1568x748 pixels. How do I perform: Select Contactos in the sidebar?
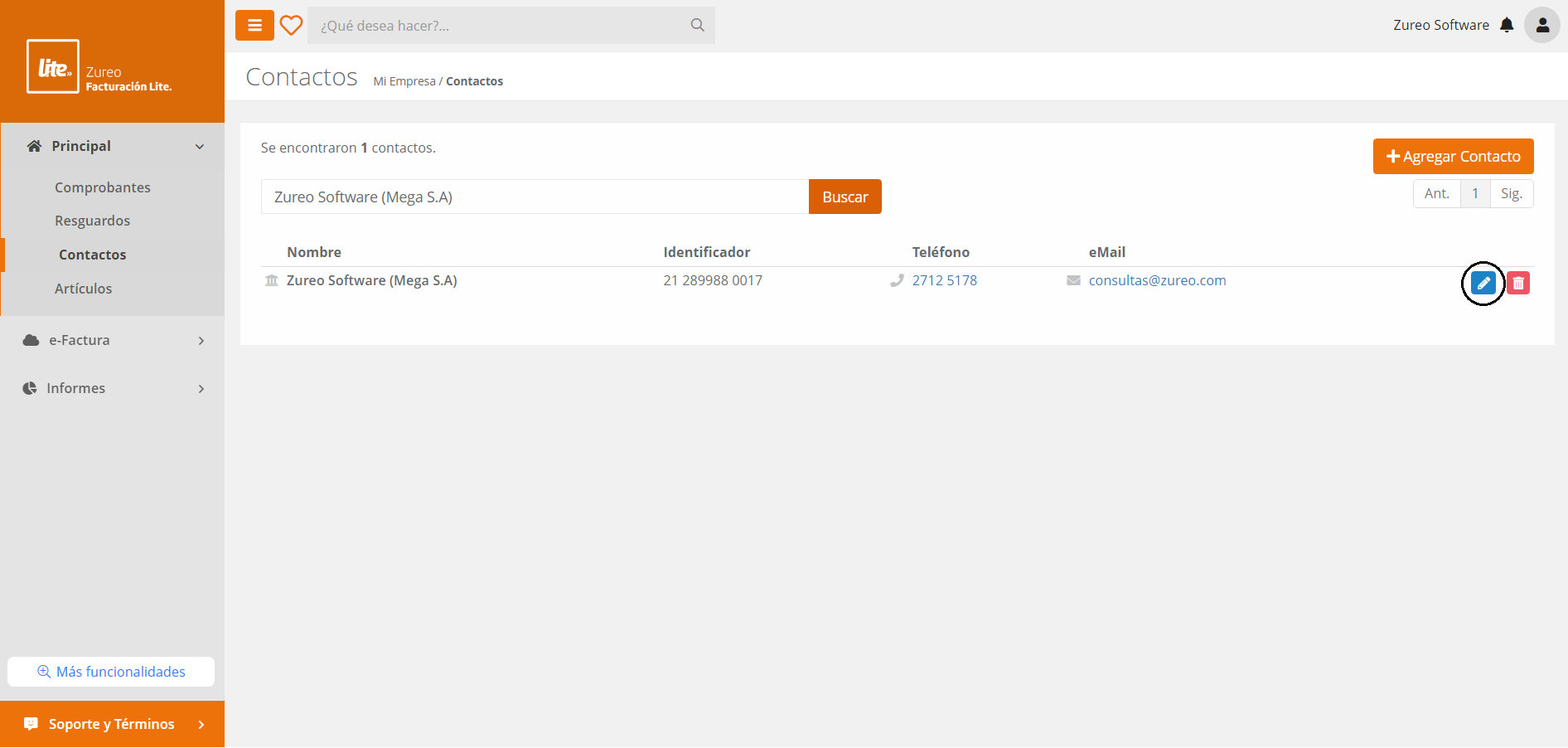coord(93,255)
